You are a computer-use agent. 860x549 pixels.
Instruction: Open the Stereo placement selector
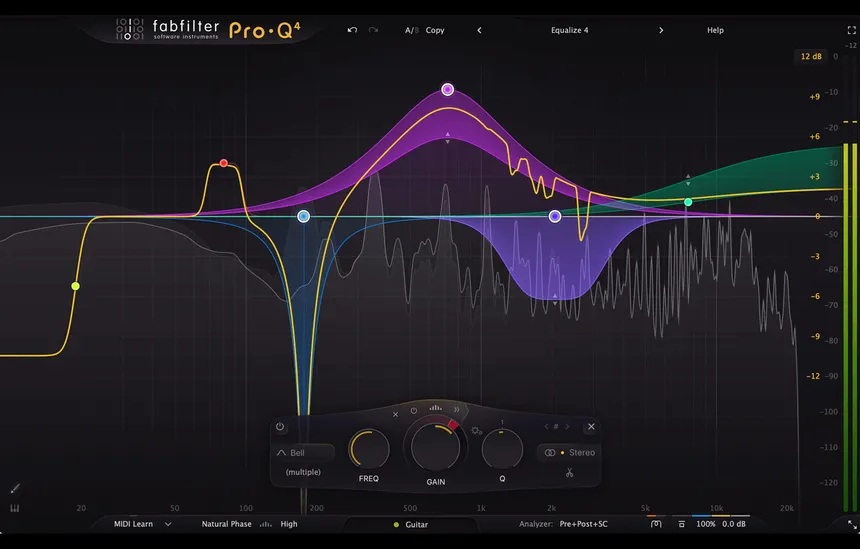click(x=569, y=453)
